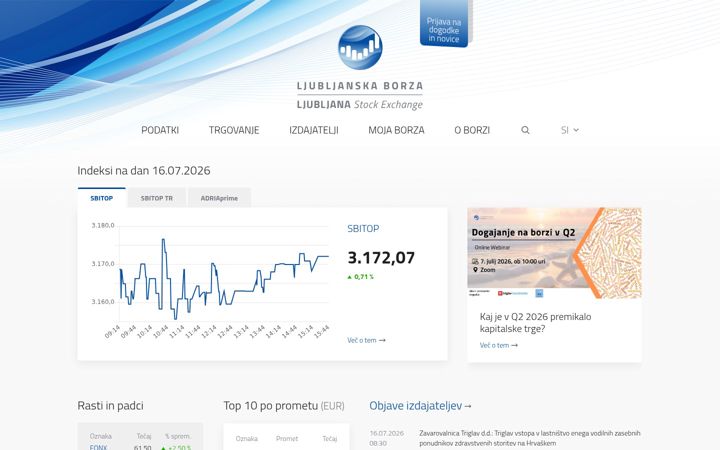
Task: Open the Zavarovalnica Triglav announcement
Action: pos(529,438)
